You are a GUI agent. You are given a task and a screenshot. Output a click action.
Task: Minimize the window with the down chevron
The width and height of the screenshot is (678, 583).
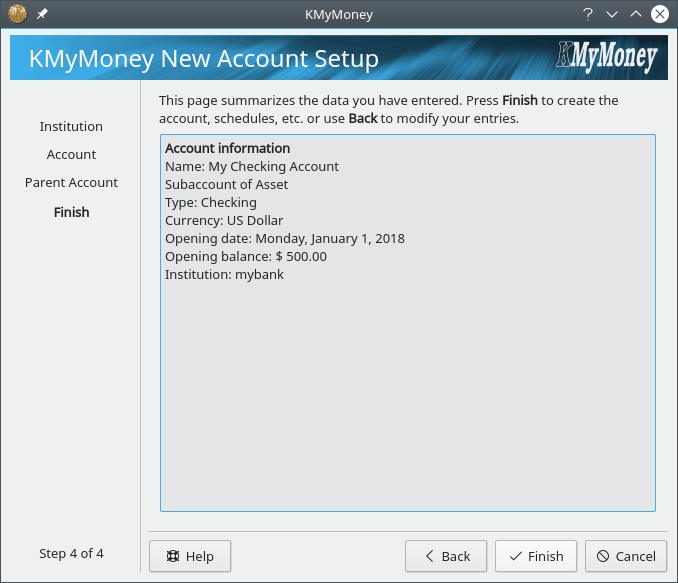[x=611, y=14]
